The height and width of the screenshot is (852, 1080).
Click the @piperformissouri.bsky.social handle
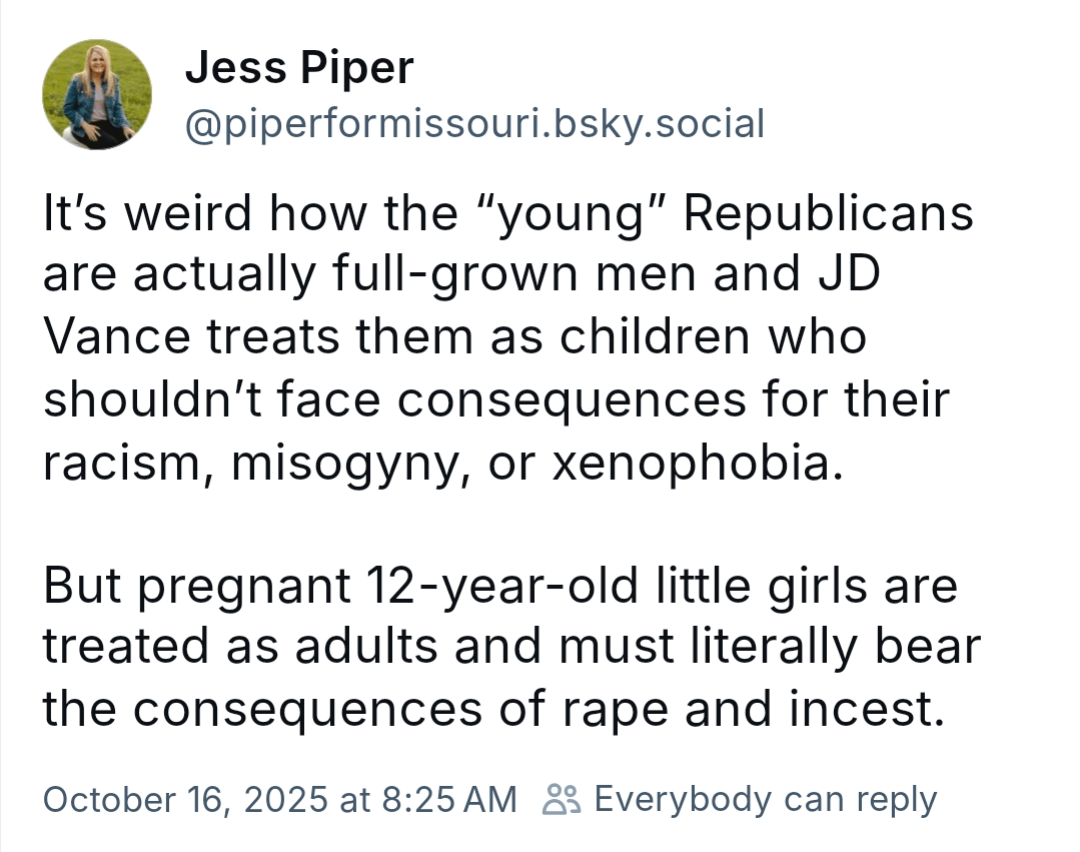[475, 124]
